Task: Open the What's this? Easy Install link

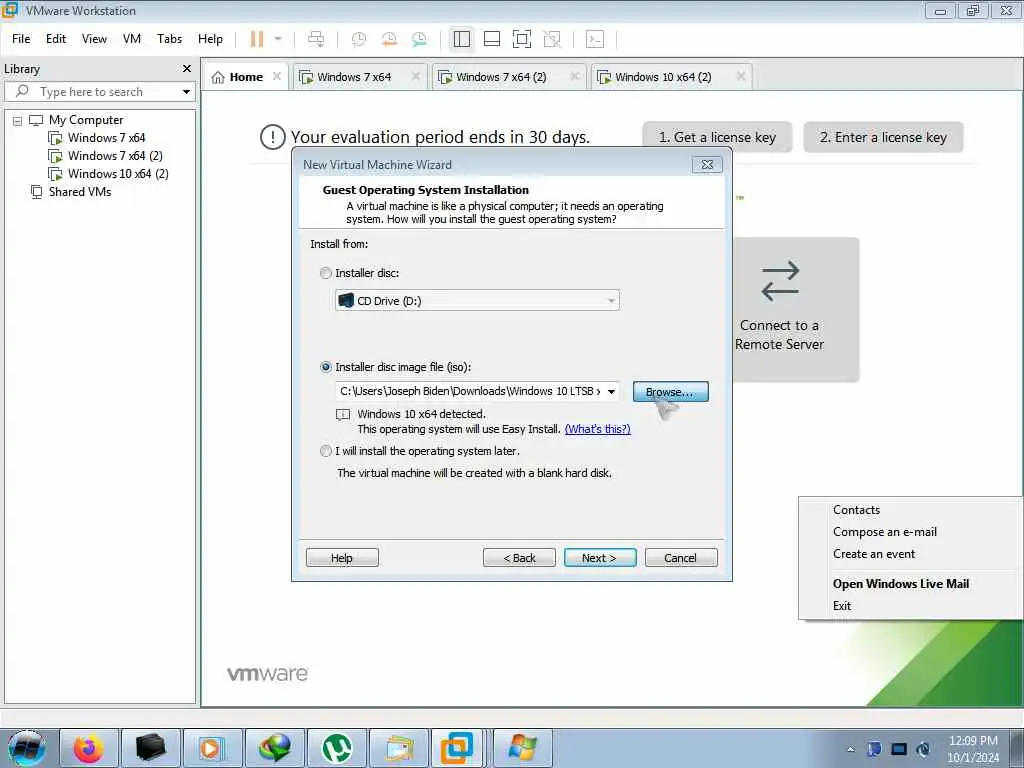Action: [x=598, y=429]
